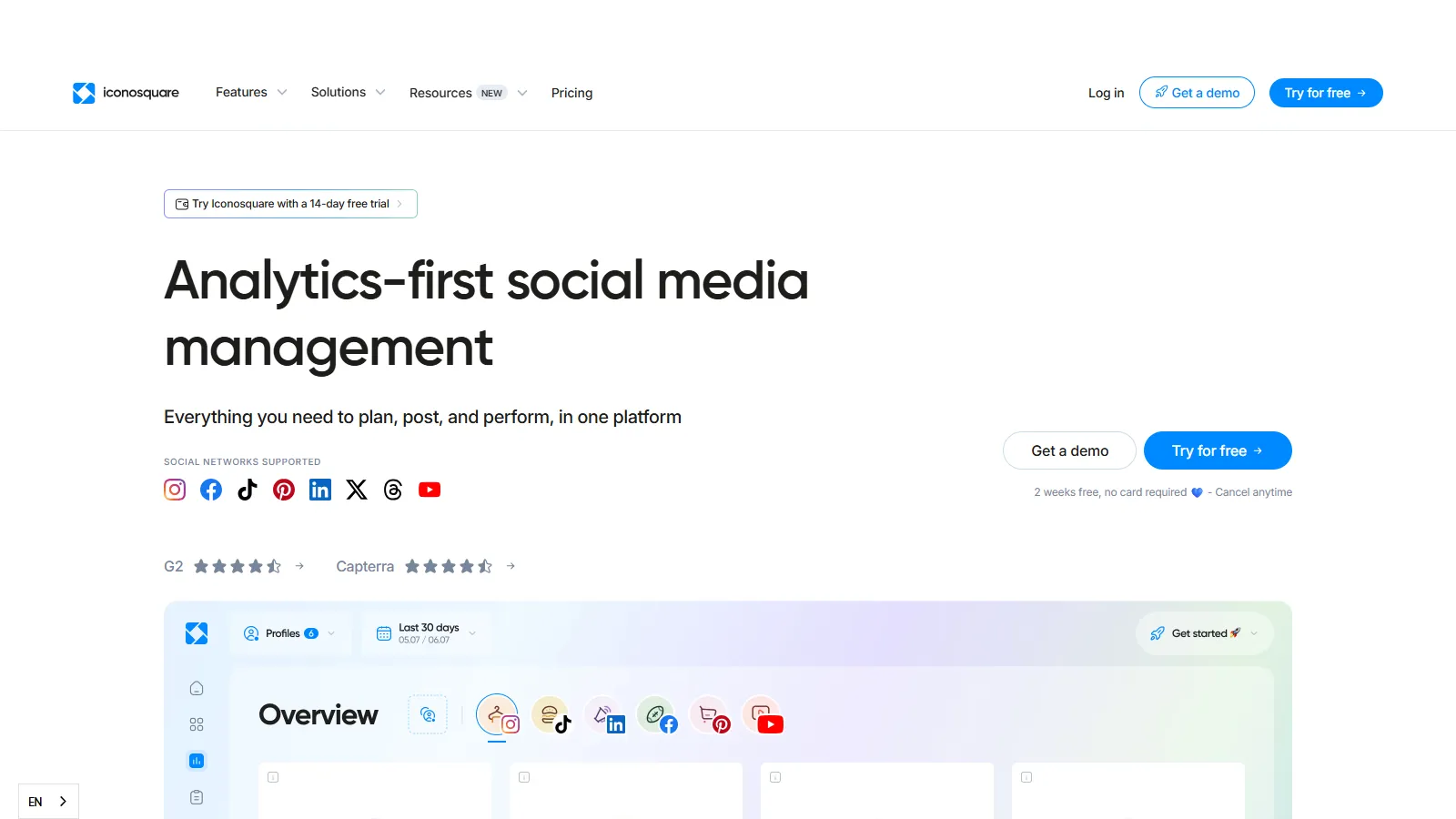The height and width of the screenshot is (819, 1456).
Task: Click the Try for free button
Action: pyautogui.click(x=1326, y=92)
